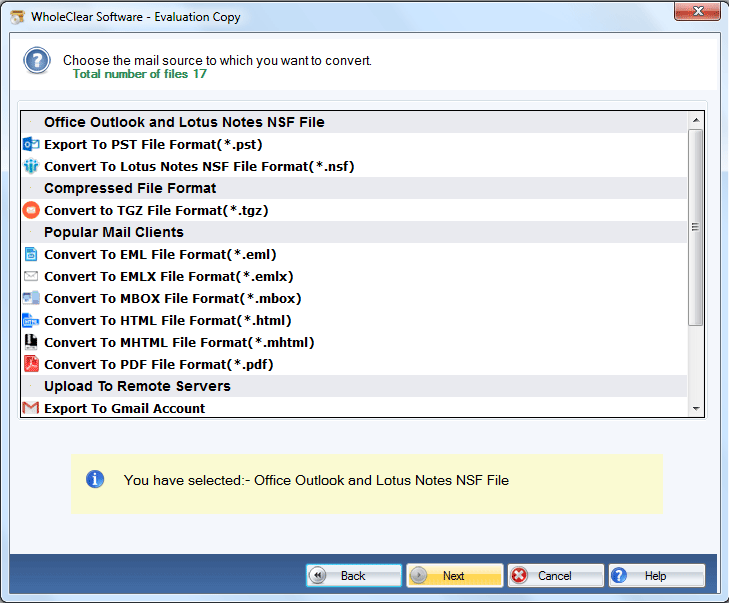
Task: Select Convert to TGZ File Format(*.tgz)
Action: (x=354, y=211)
